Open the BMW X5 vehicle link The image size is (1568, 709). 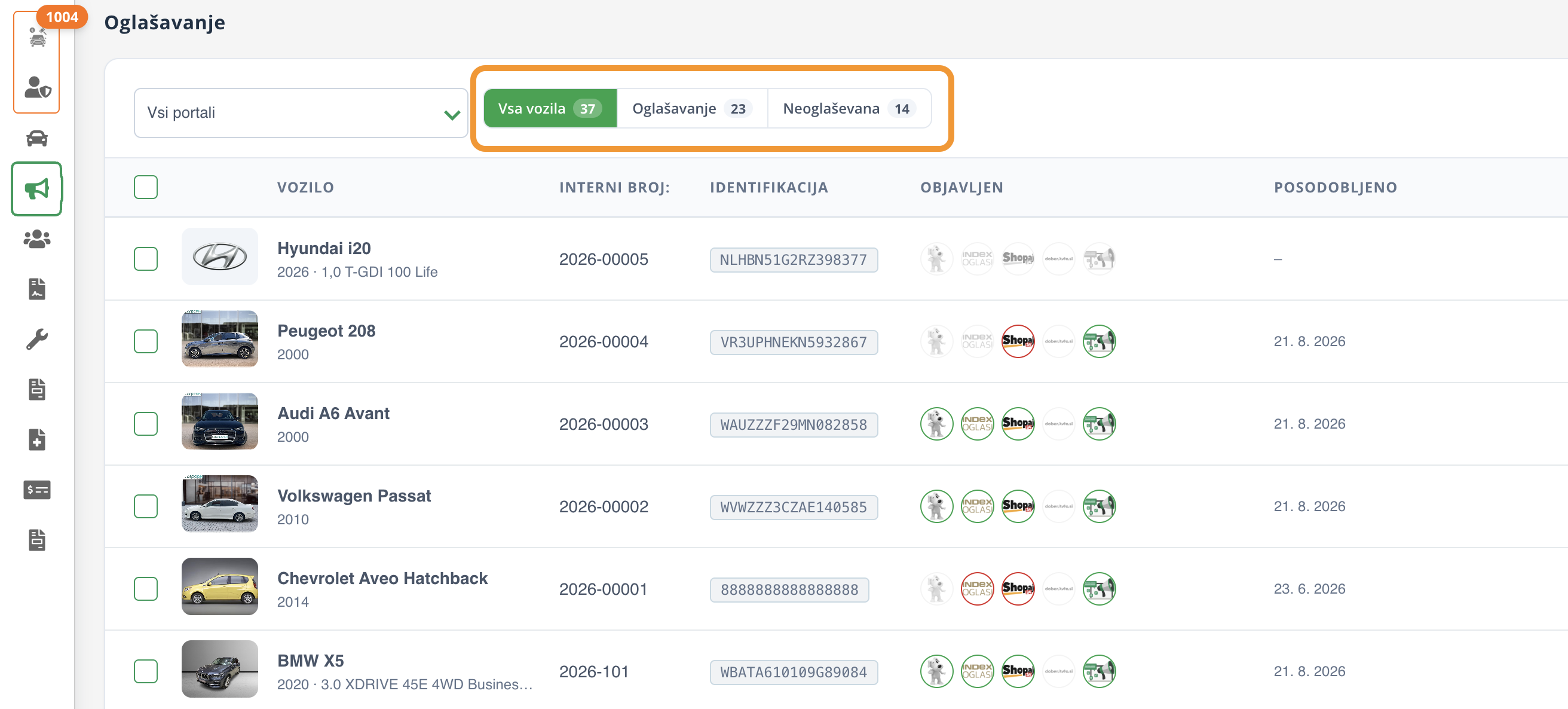[x=311, y=661]
